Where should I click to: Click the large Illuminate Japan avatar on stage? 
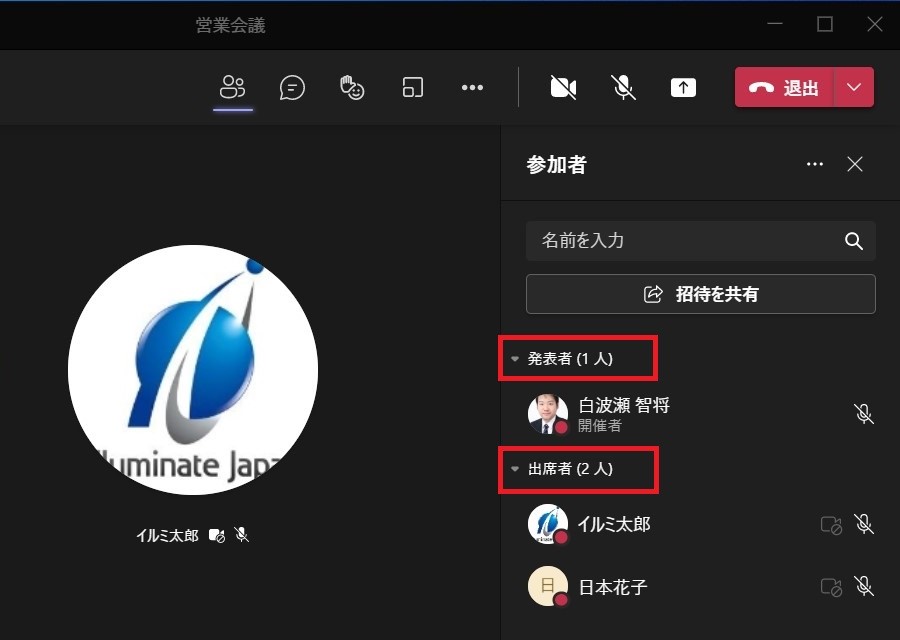[x=193, y=370]
